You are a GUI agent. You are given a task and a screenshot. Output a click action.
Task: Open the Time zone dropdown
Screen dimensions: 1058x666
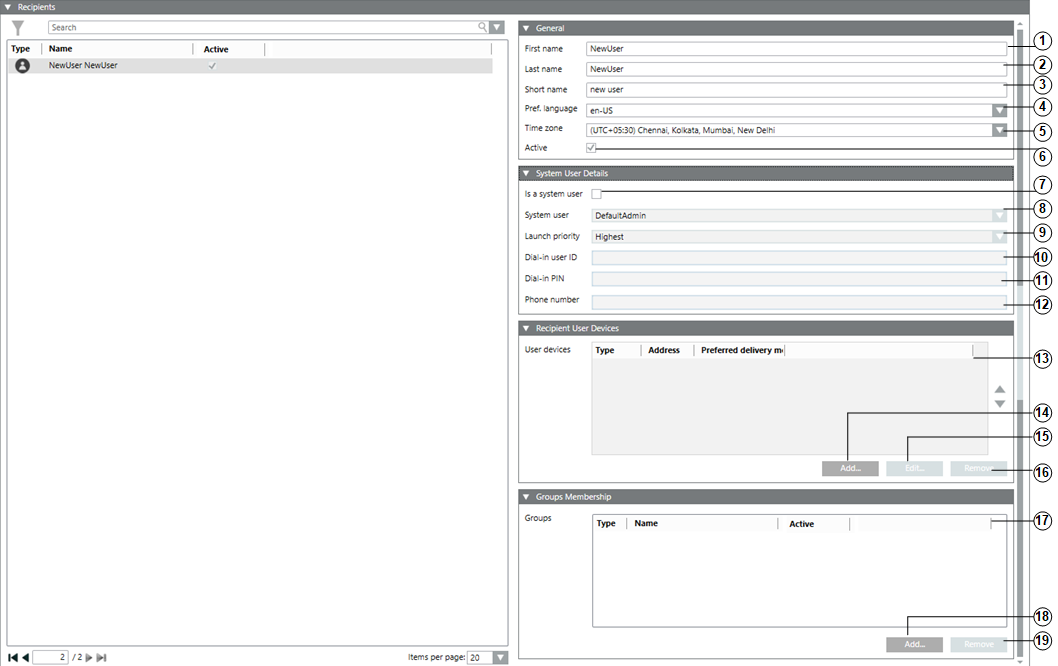(x=998, y=130)
